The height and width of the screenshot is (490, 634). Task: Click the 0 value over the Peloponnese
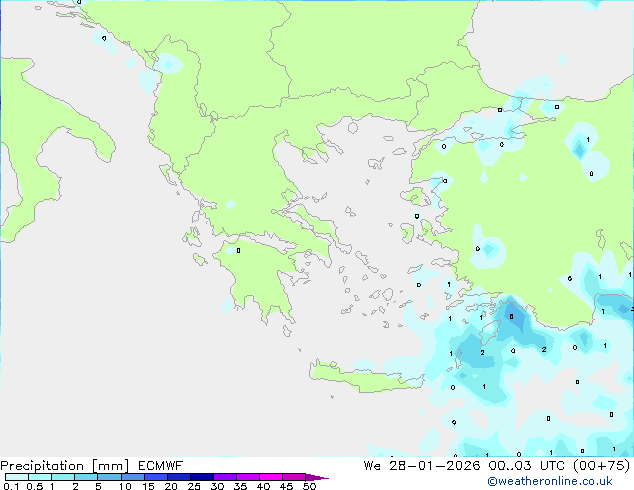[239, 251]
